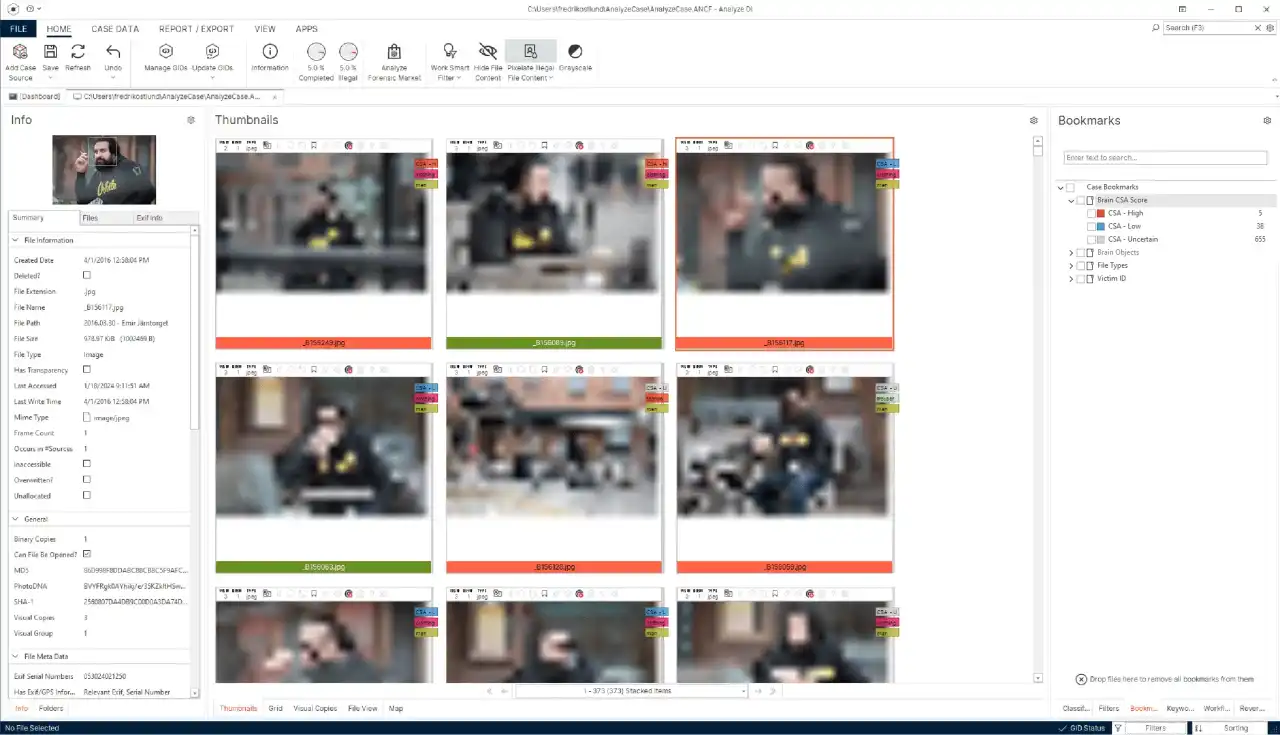The height and width of the screenshot is (735, 1280).
Task: Open the Information icon
Action: coord(270,51)
